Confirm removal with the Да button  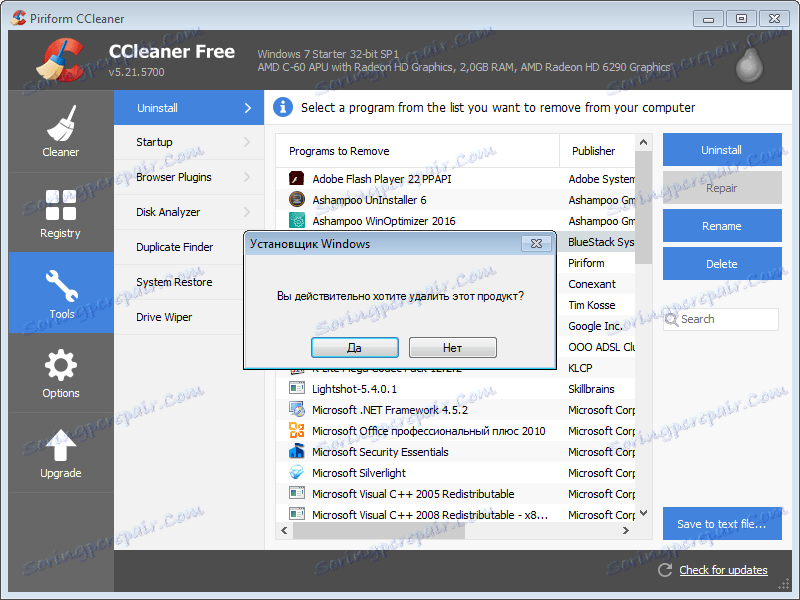coord(355,347)
